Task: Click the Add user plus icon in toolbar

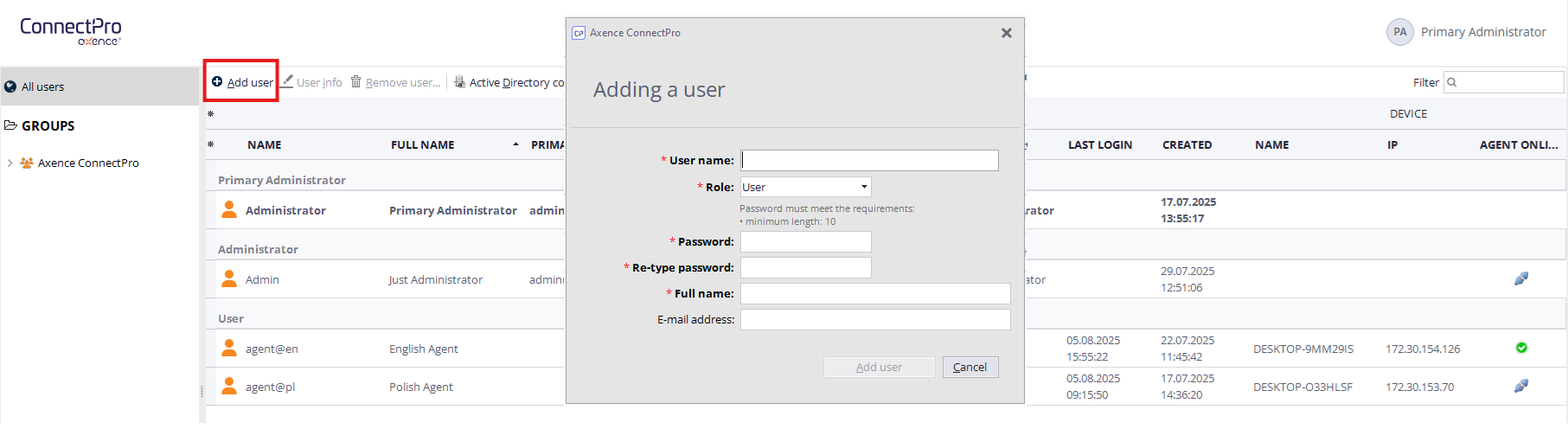Action: [x=217, y=81]
